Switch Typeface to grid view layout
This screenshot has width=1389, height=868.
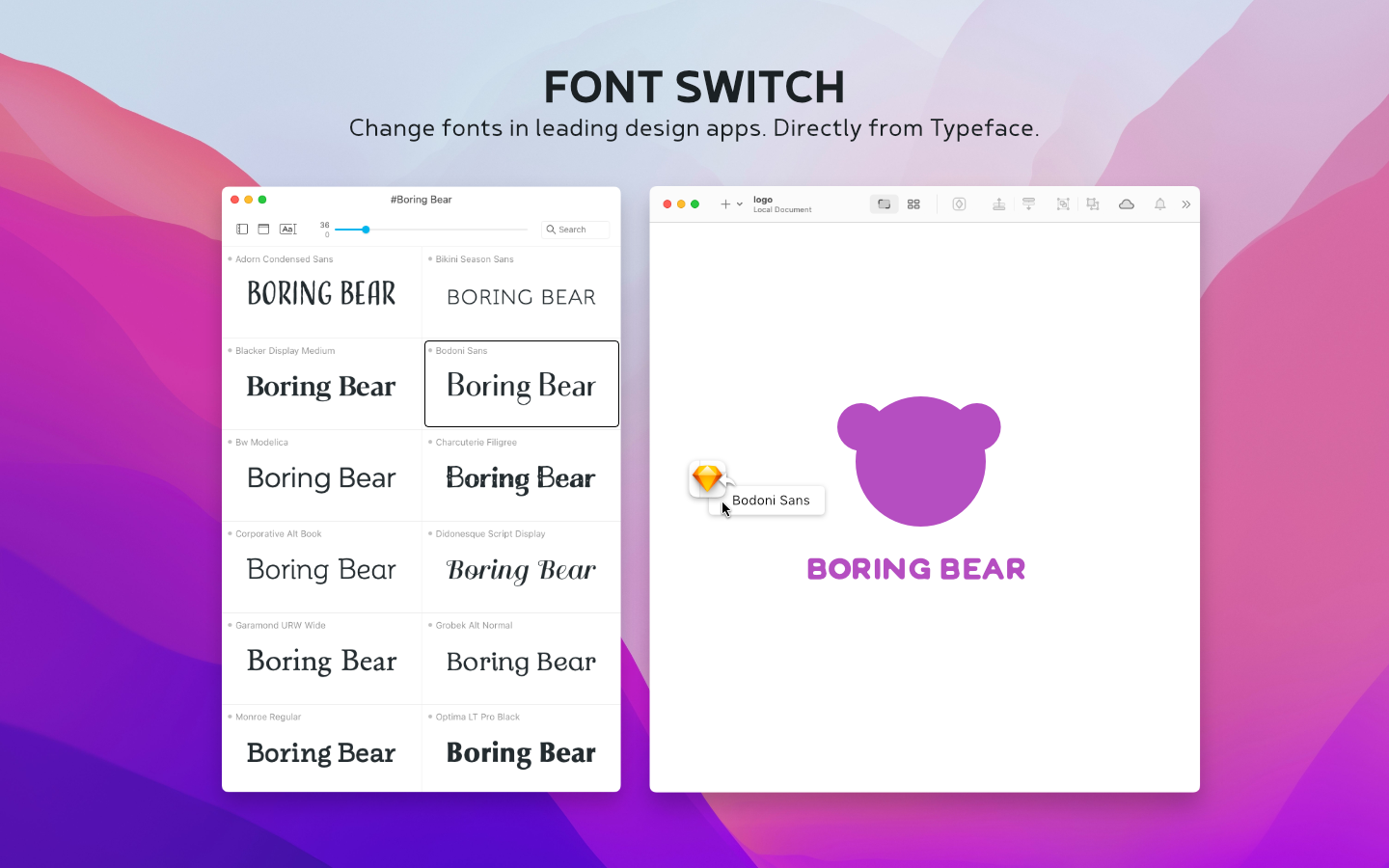pyautogui.click(x=263, y=229)
